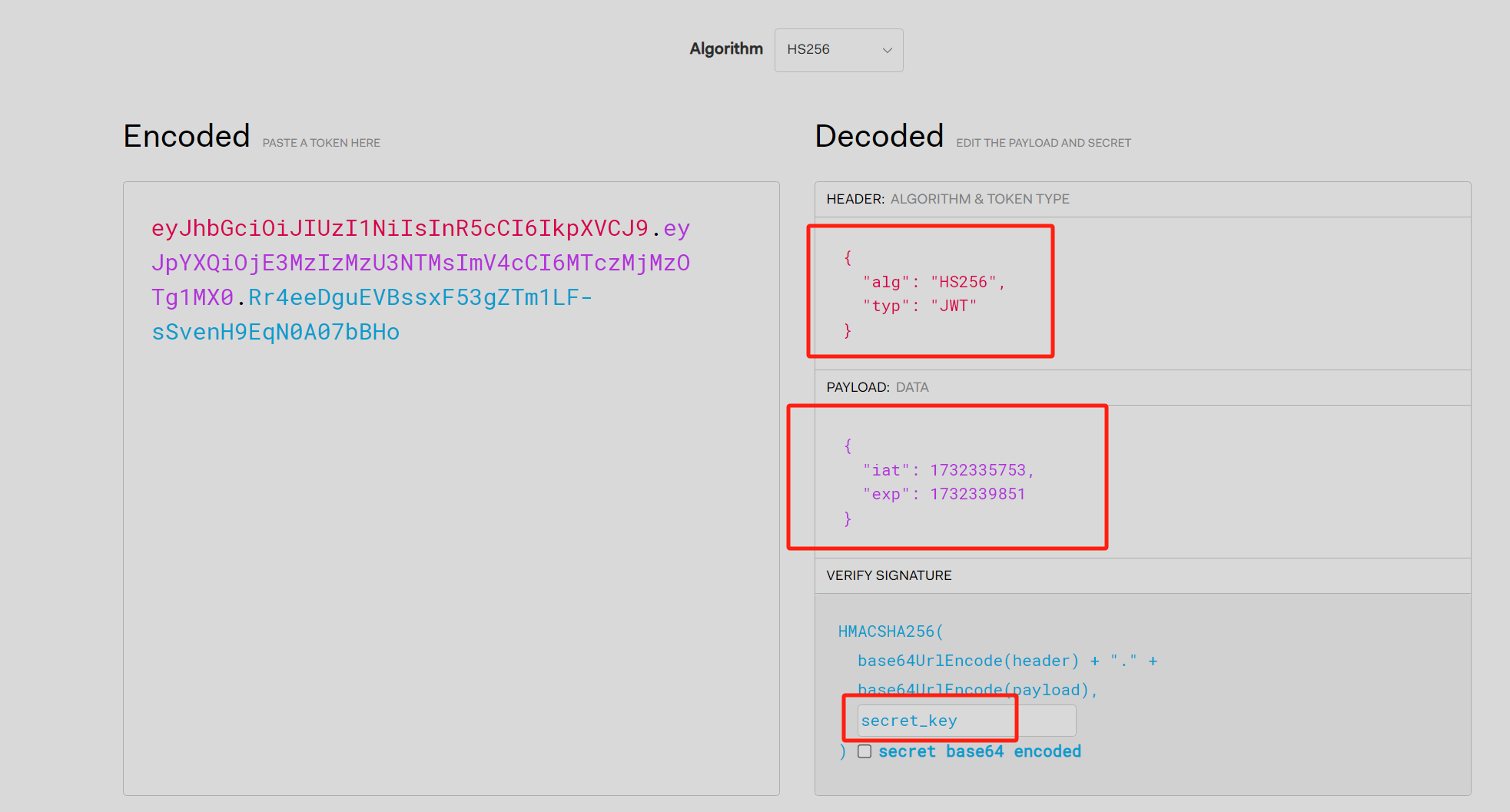Select the iat timestamp 1732335753
Screen dimensions: 1510x812
tap(979, 469)
